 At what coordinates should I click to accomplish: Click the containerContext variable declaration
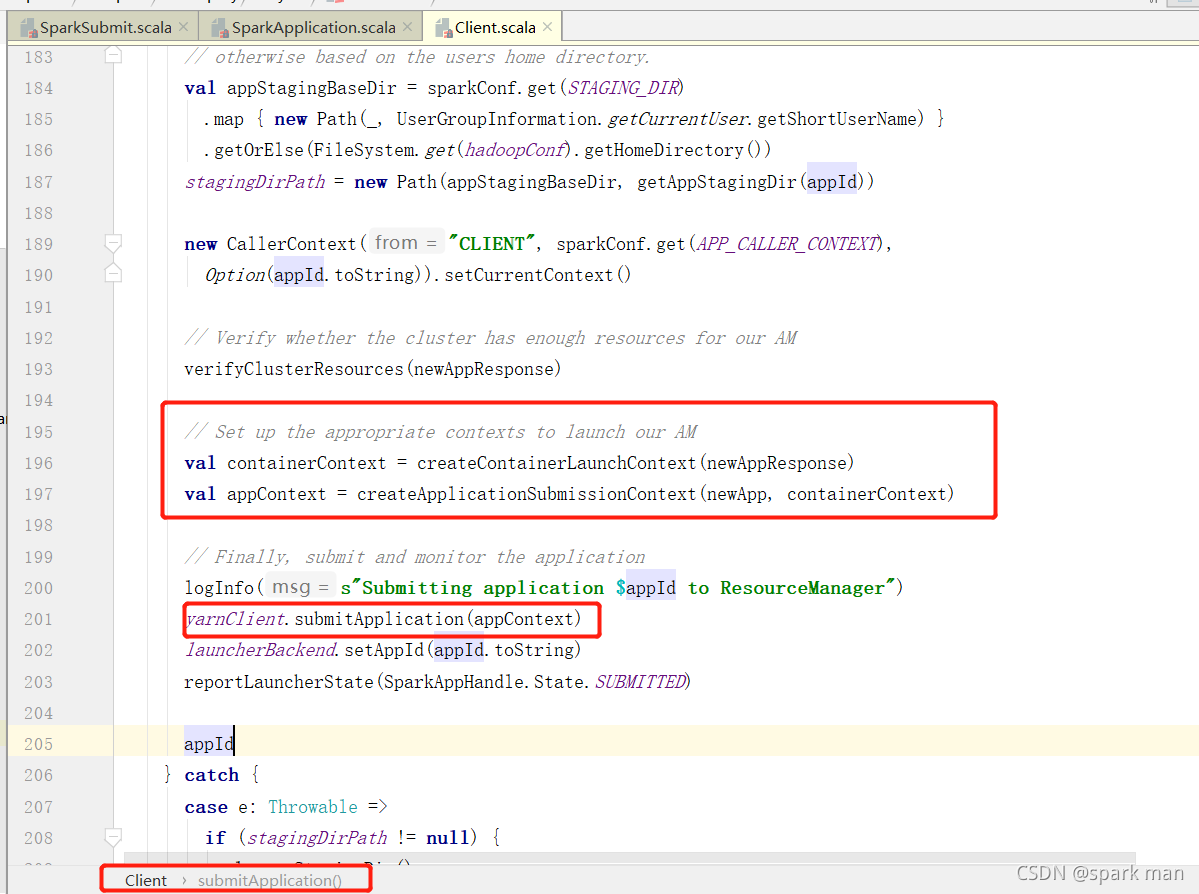point(307,463)
